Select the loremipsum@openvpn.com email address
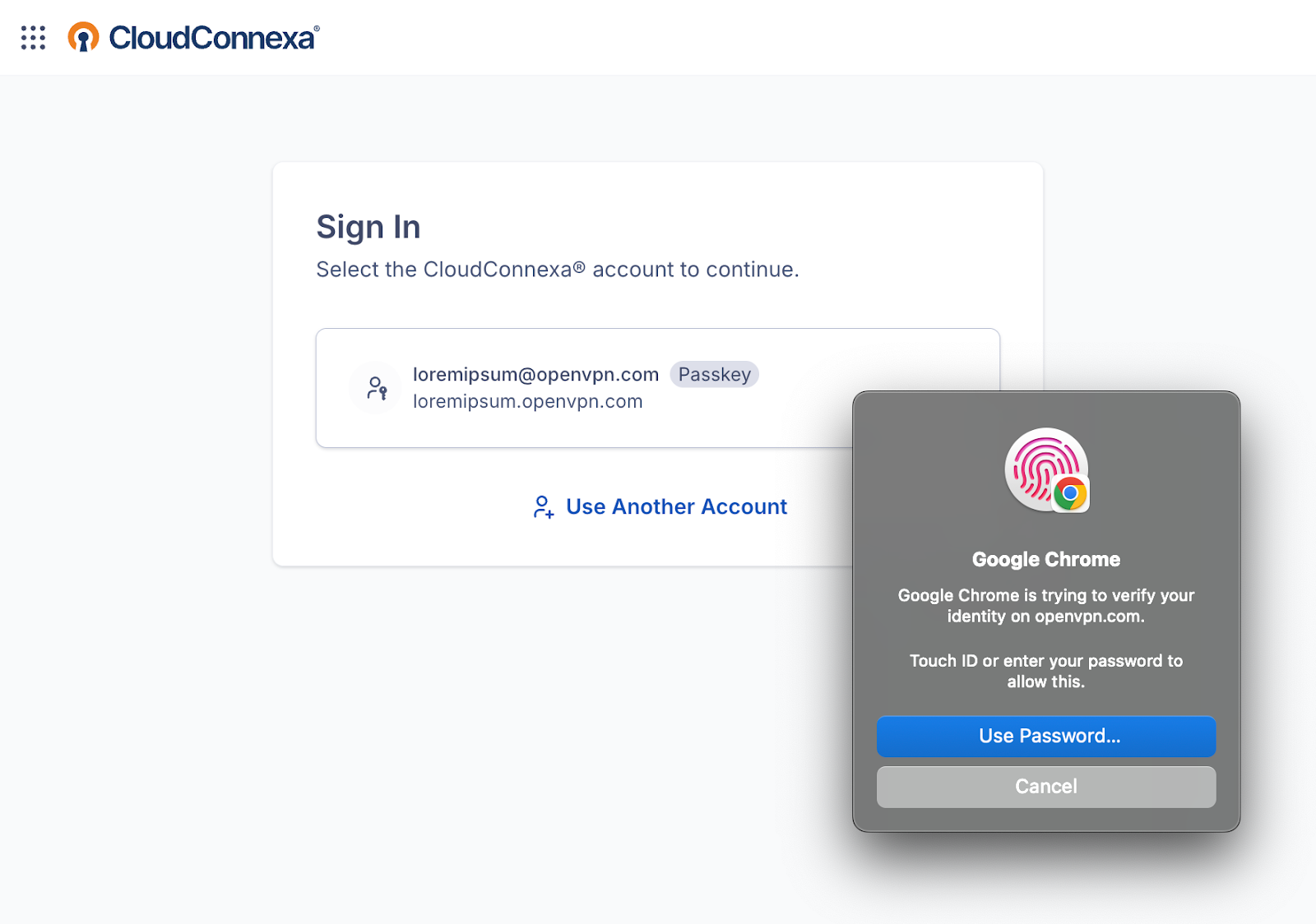 click(x=535, y=375)
